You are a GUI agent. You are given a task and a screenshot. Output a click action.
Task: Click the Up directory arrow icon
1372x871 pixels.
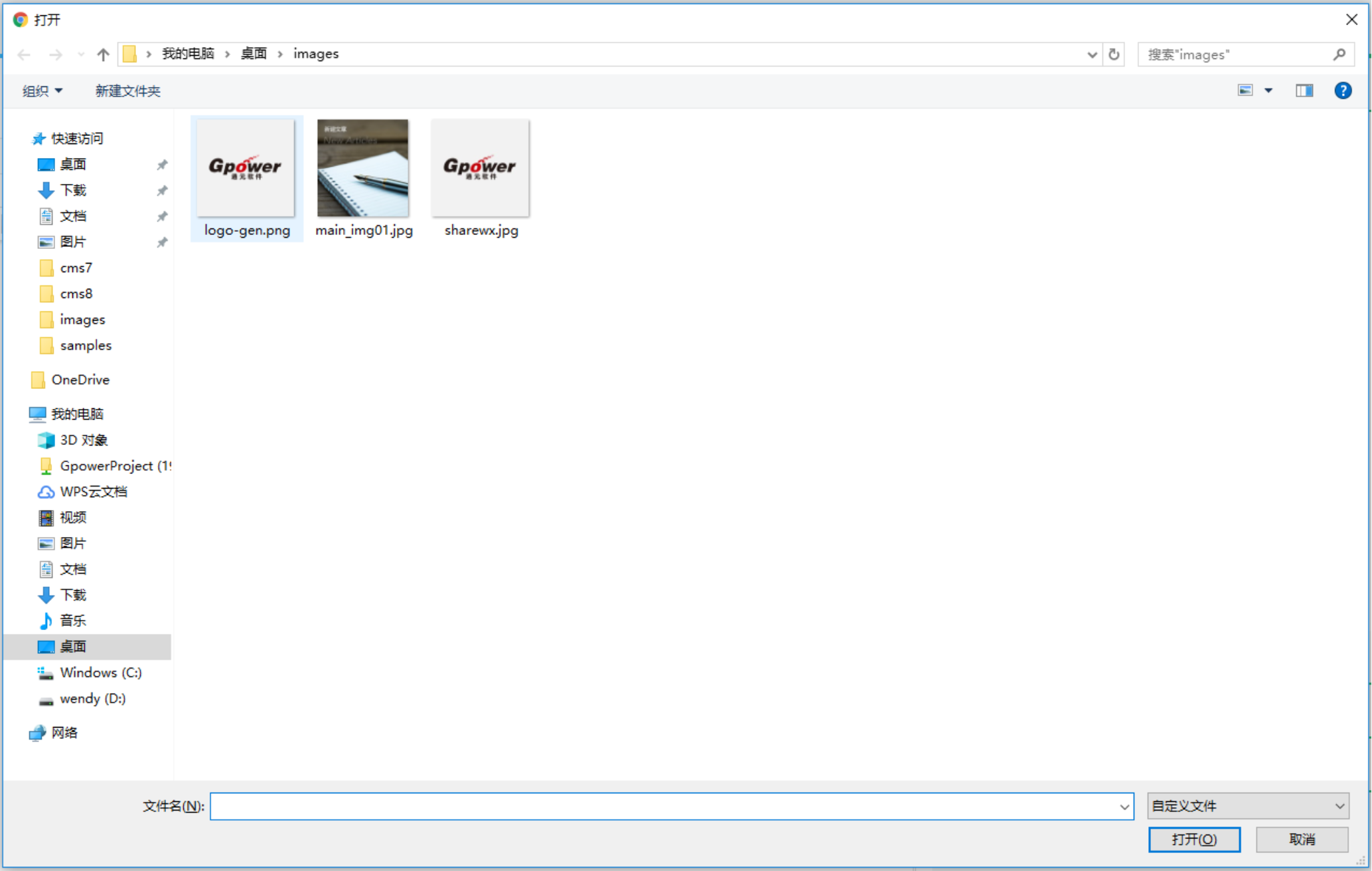tap(103, 54)
